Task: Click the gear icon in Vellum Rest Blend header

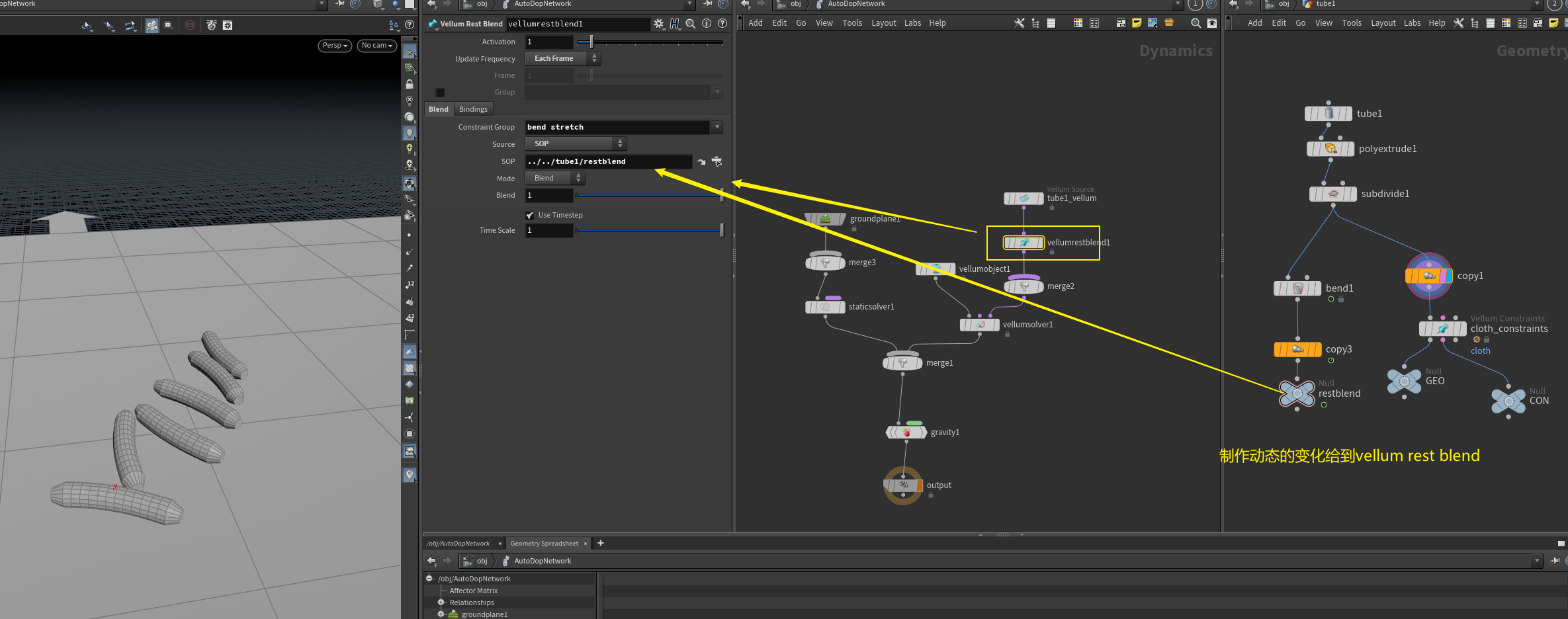Action: pos(658,24)
